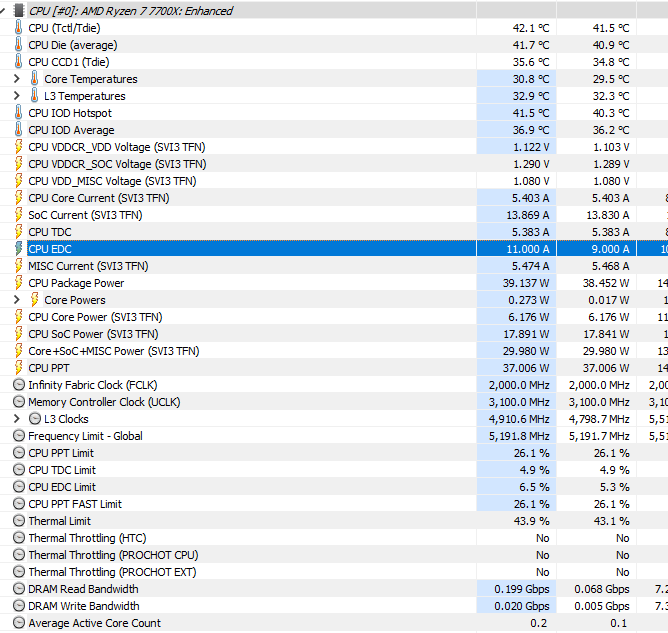Screen dimensions: 668x633
Task: Click lightning icon beside CPU Core Current
Action: tap(18, 198)
